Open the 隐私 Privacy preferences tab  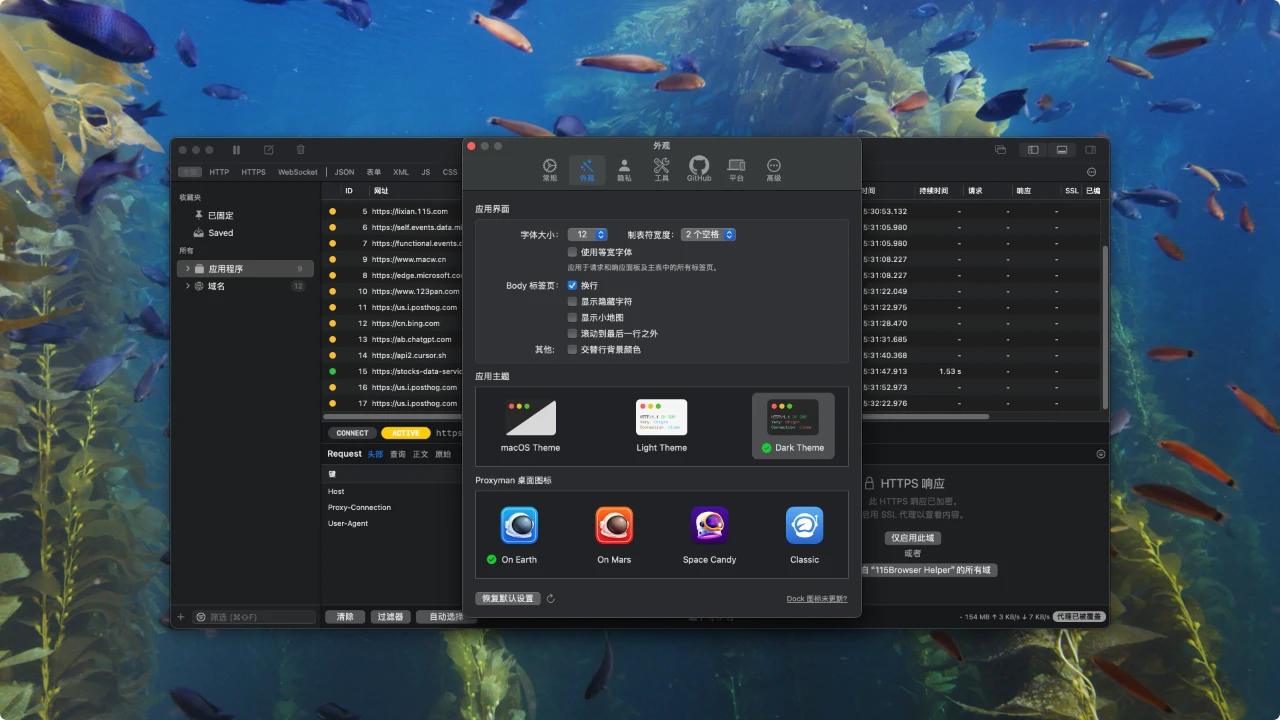pos(624,170)
